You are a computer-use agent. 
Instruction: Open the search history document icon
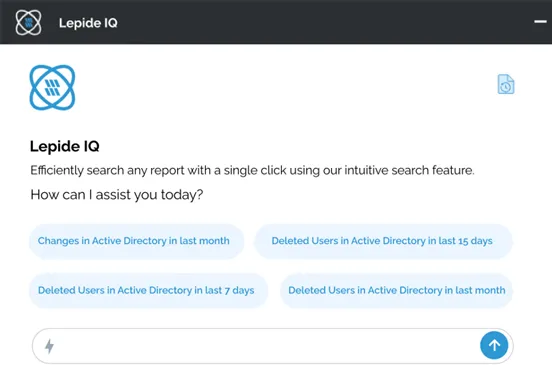click(x=506, y=84)
